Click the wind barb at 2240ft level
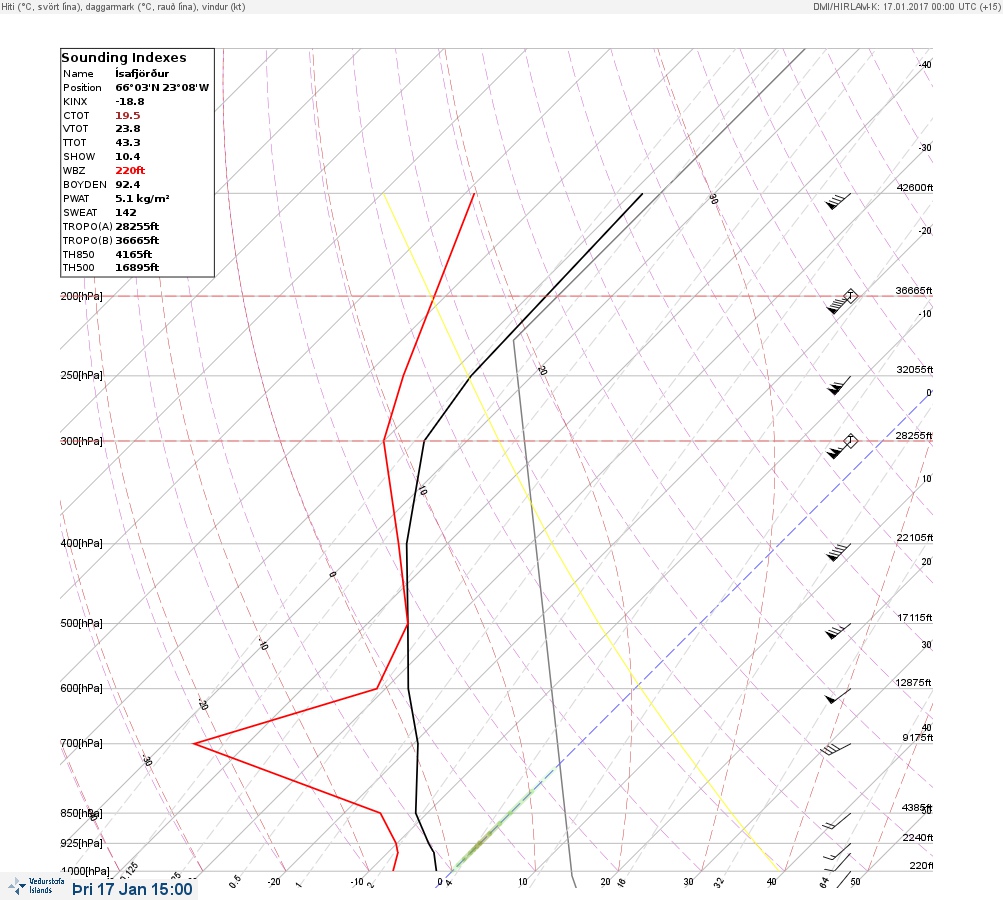1003x900 pixels. click(x=838, y=851)
